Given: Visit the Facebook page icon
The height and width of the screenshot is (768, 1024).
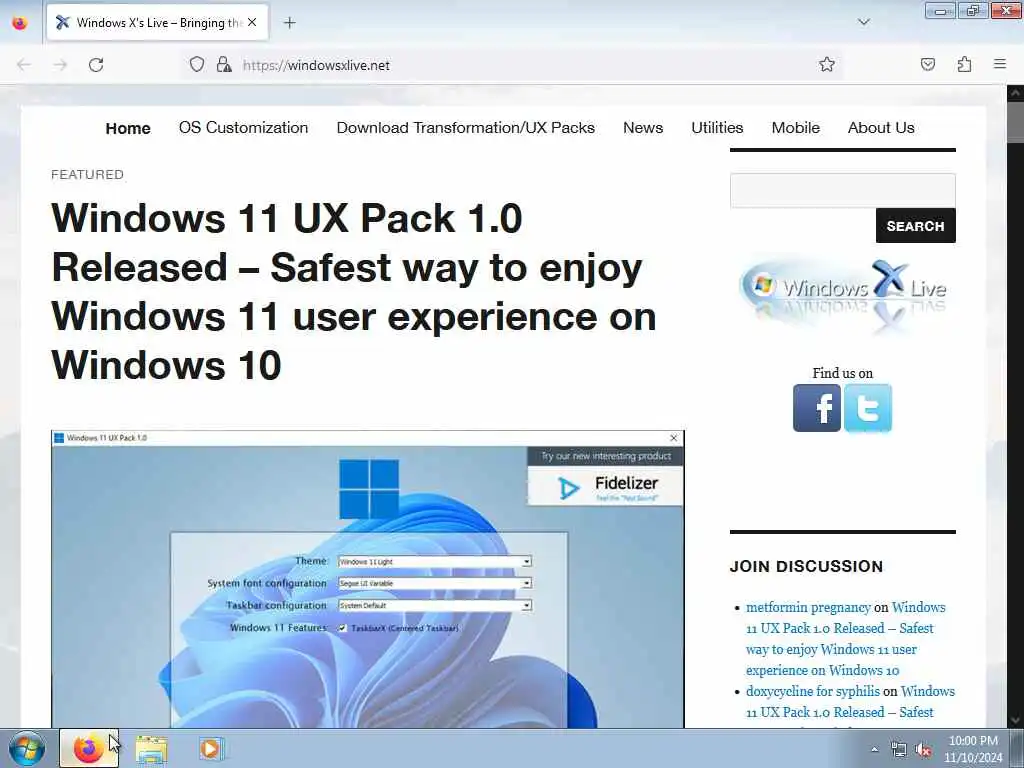Looking at the screenshot, I should tap(817, 408).
